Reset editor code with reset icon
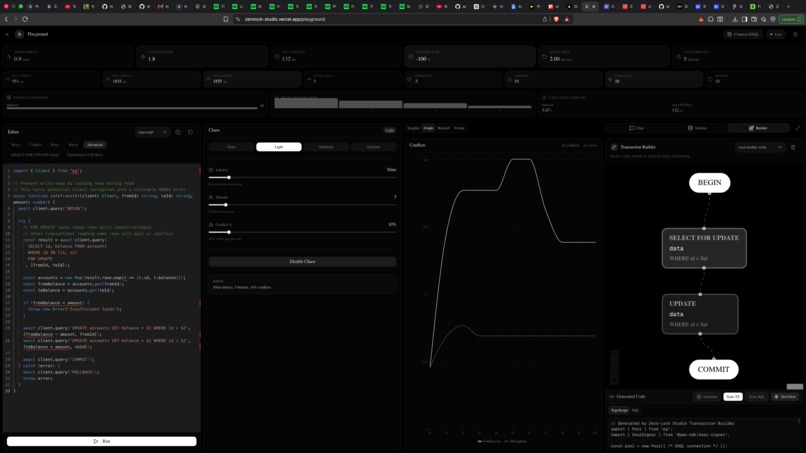Viewport: 806px width, 453px height. 190,132
